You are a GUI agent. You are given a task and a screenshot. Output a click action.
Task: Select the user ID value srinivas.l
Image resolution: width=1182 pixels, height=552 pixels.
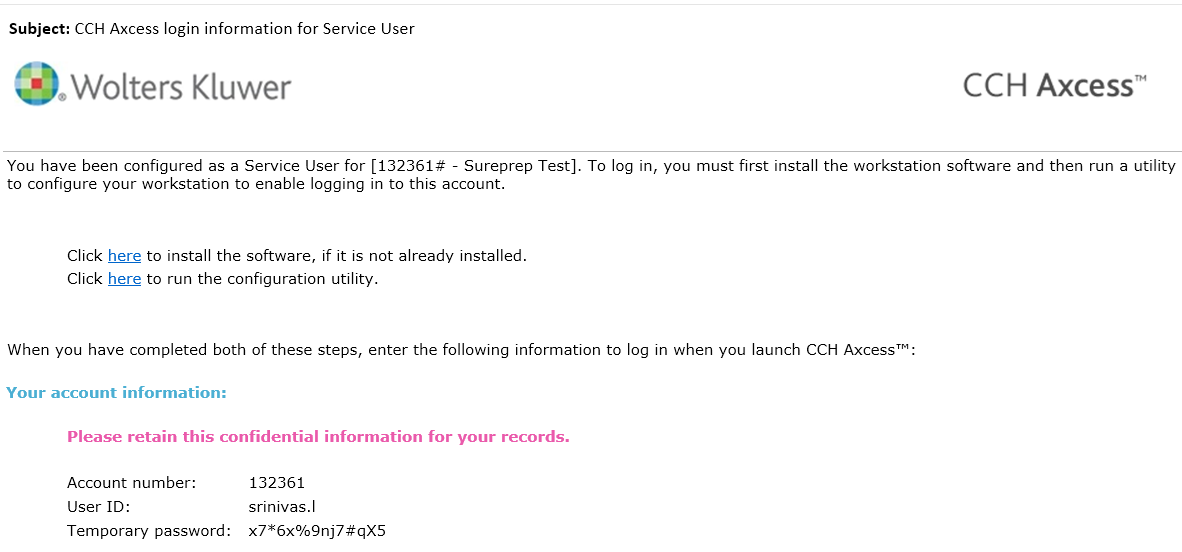tap(282, 507)
